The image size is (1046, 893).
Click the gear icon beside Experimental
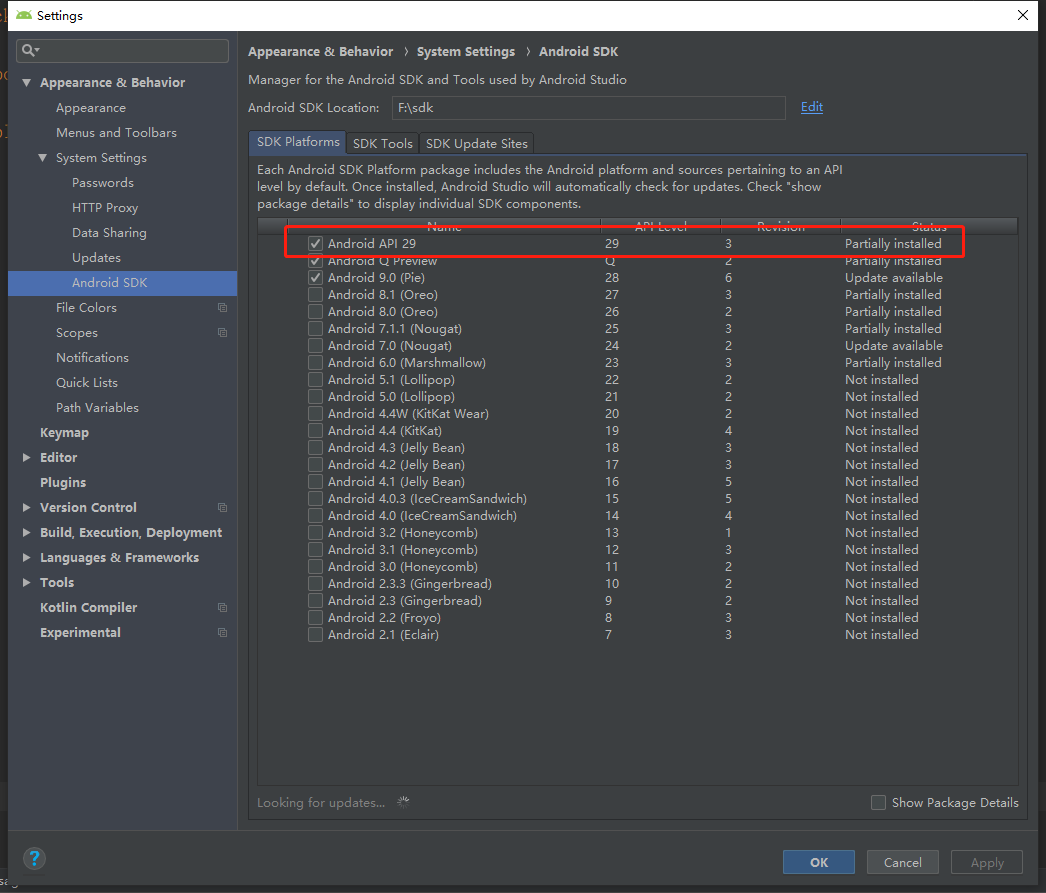click(x=222, y=632)
